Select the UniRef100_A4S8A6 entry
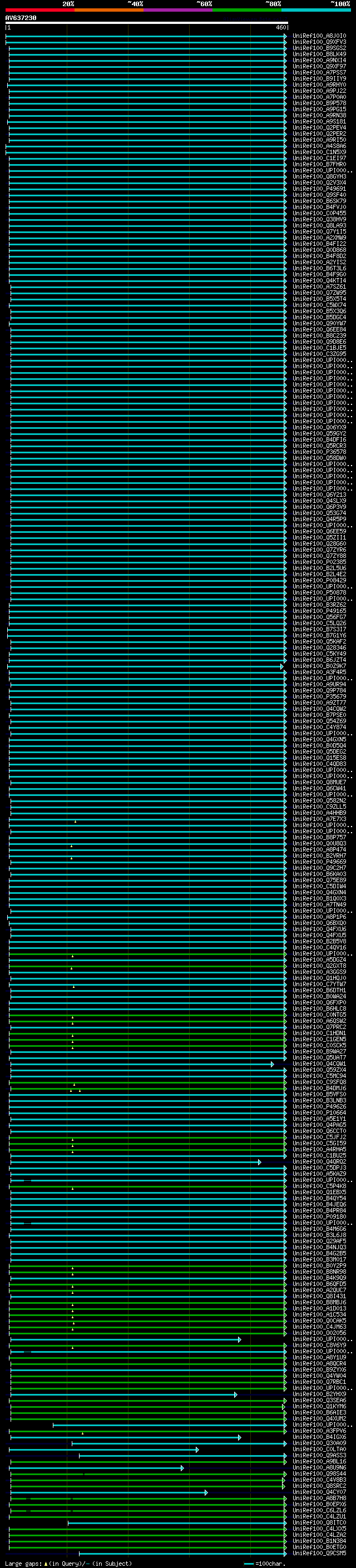The image size is (356, 1568). click(x=319, y=146)
